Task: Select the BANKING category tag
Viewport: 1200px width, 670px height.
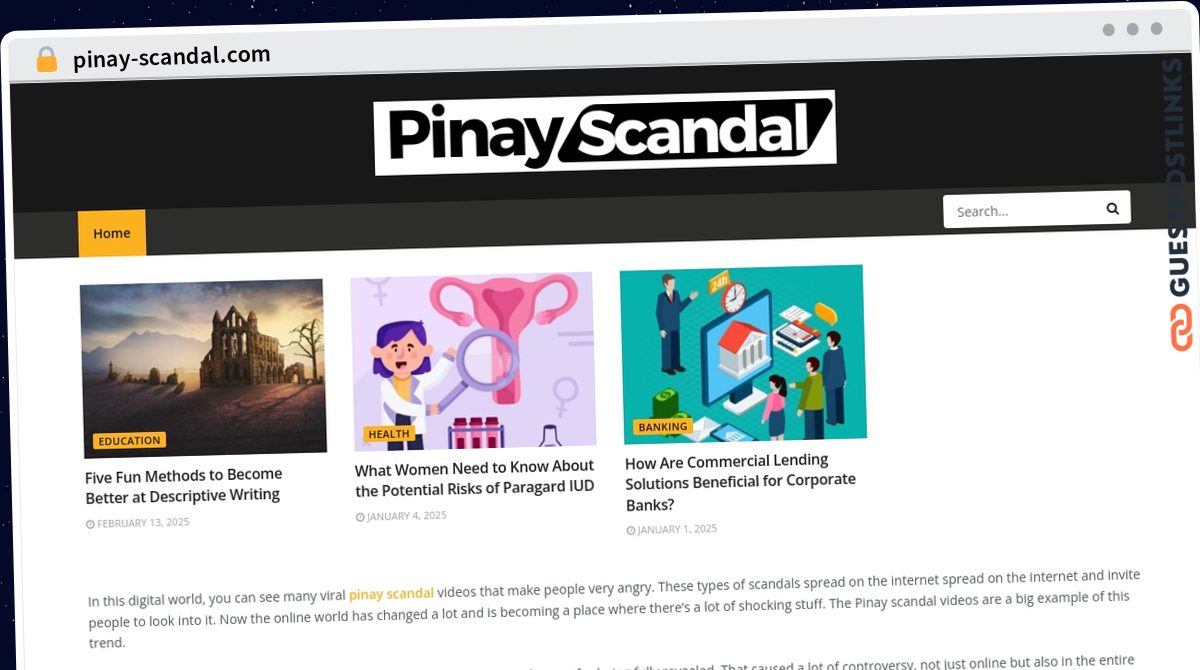Action: (663, 427)
